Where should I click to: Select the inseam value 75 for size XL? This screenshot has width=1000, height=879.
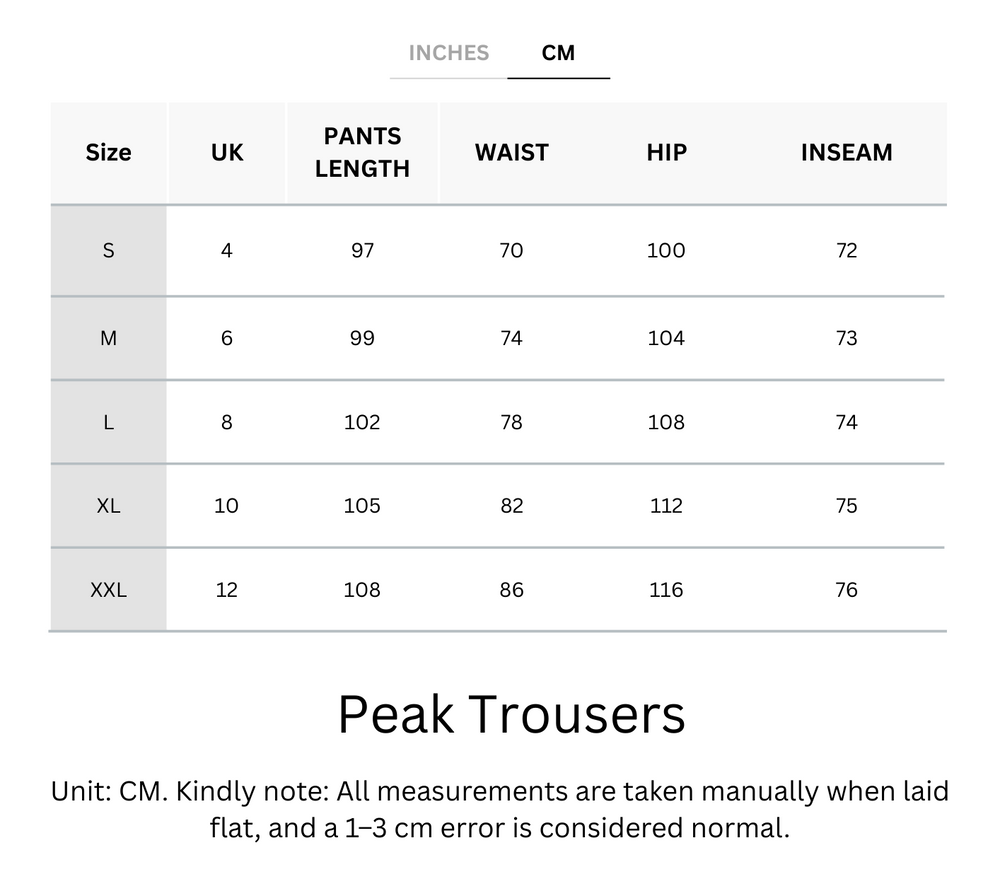847,506
